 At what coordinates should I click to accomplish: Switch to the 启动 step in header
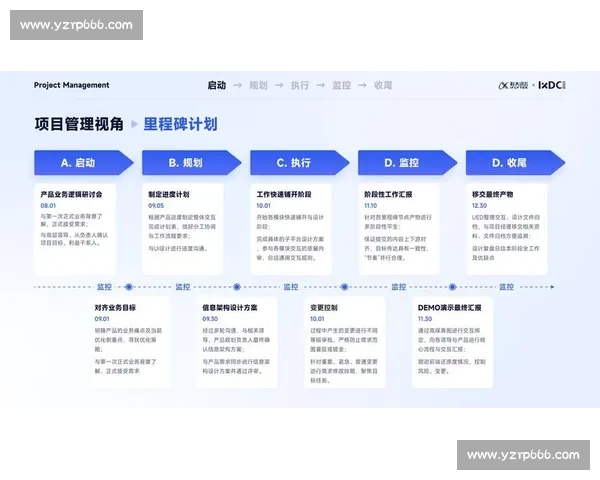pyautogui.click(x=216, y=86)
